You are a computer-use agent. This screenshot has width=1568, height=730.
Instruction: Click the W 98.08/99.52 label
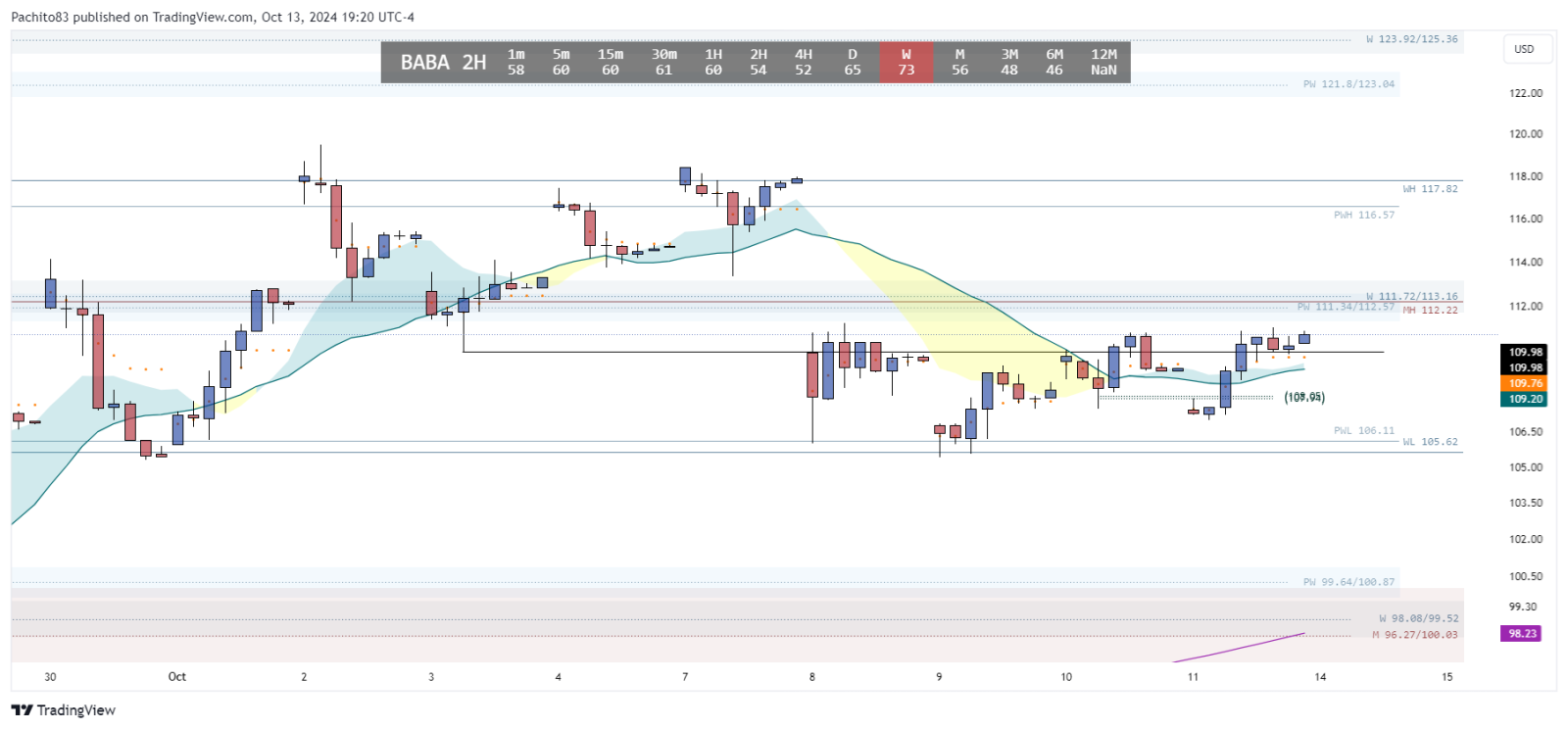(1419, 618)
